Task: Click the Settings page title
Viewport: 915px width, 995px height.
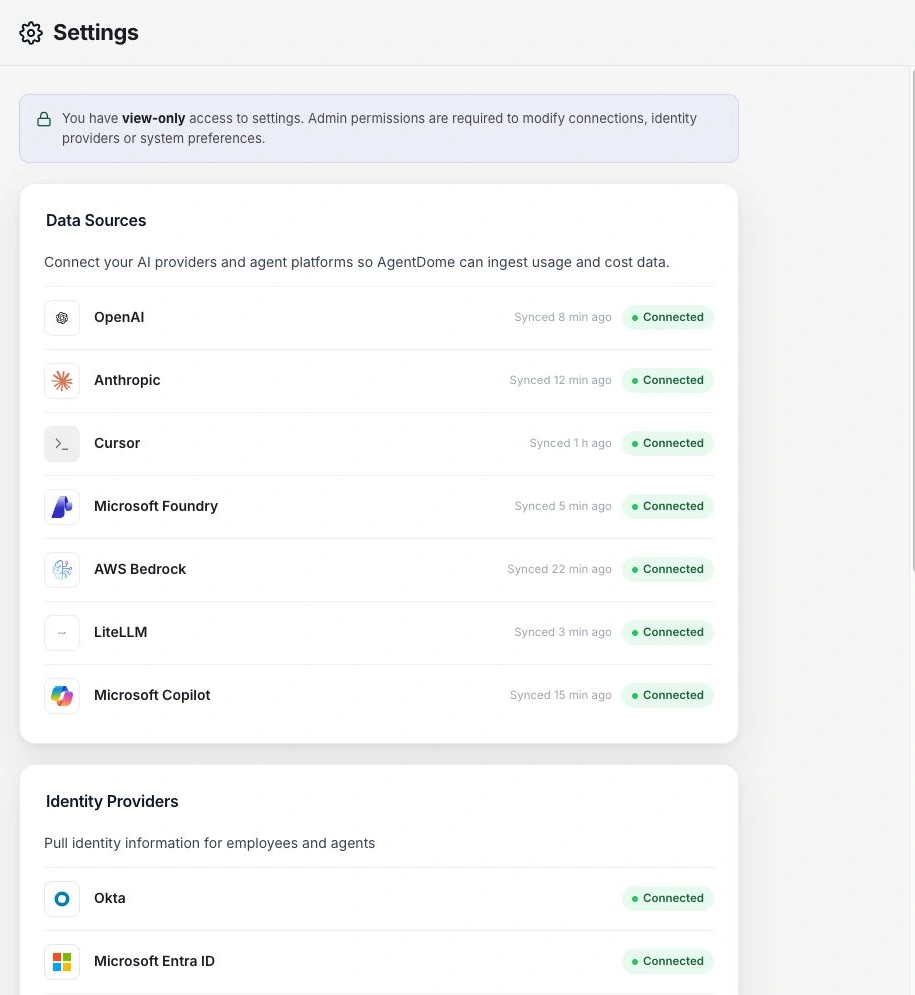Action: [x=96, y=33]
